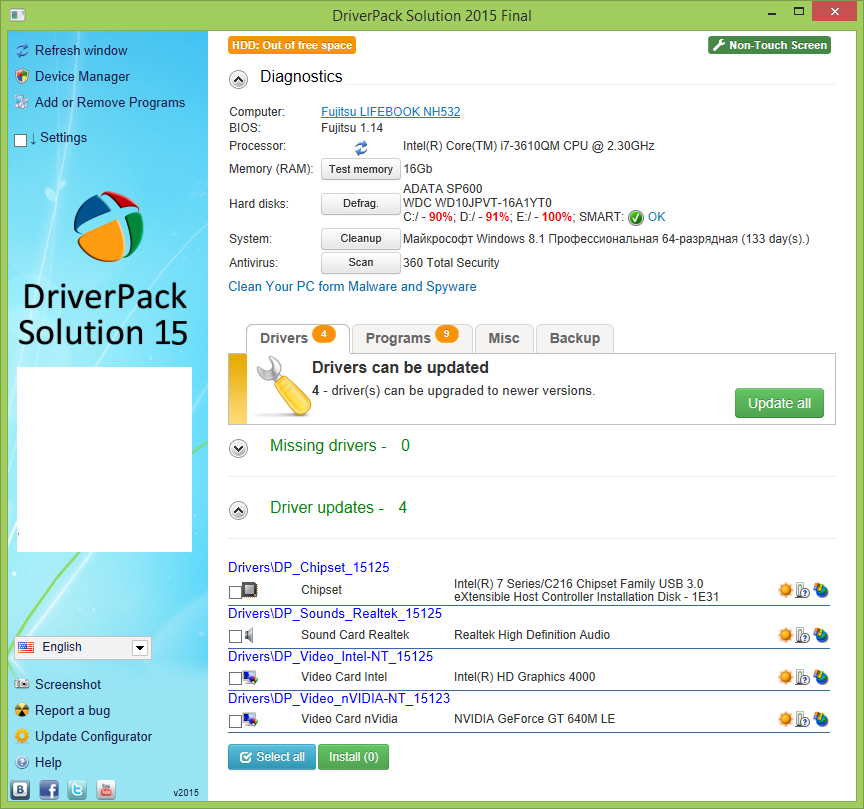Enable the Settings checkbox in sidebar
This screenshot has height=809, width=864.
(21, 140)
